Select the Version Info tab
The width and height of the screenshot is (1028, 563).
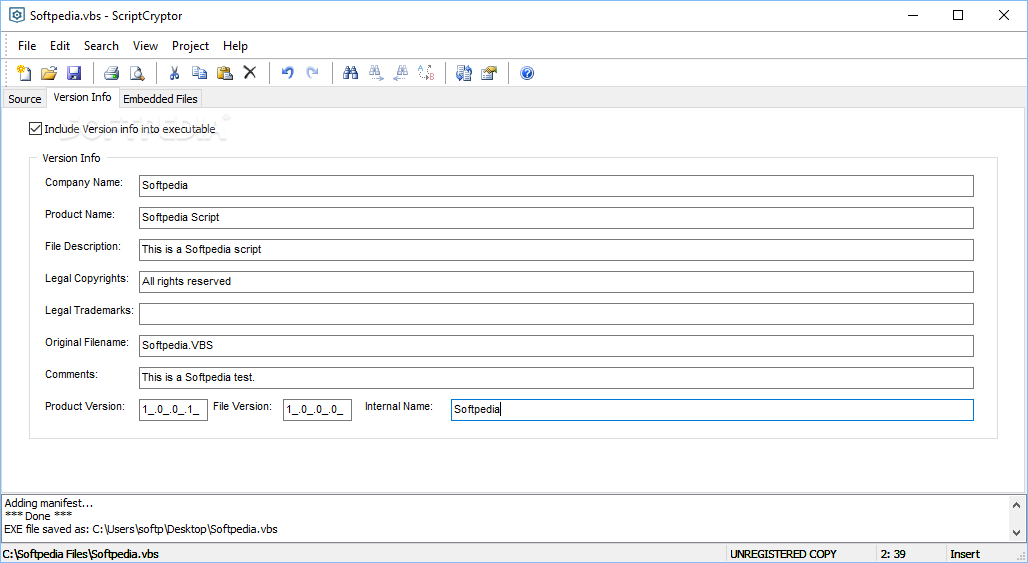coord(83,97)
